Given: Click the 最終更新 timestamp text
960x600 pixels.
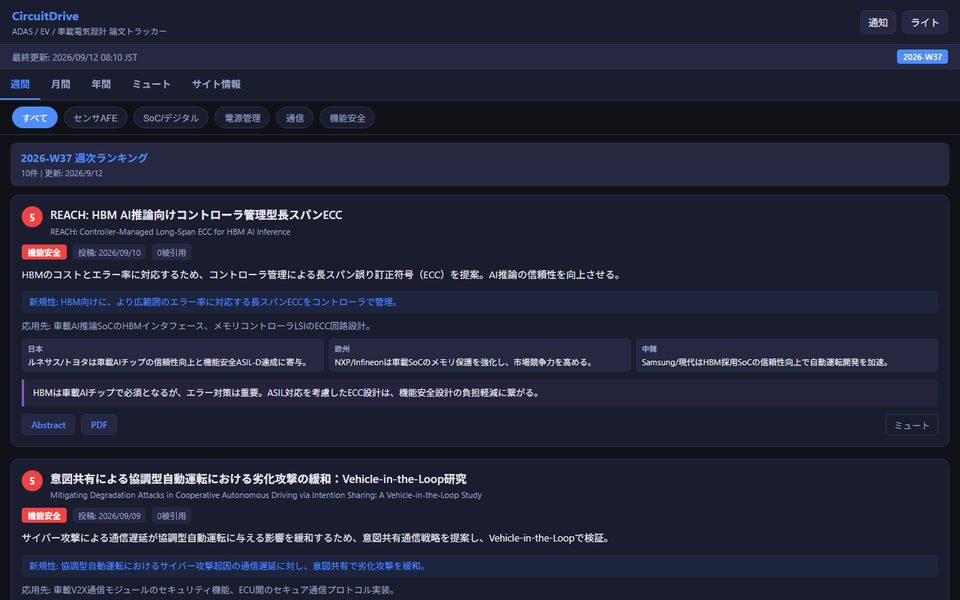Looking at the screenshot, I should [75, 58].
